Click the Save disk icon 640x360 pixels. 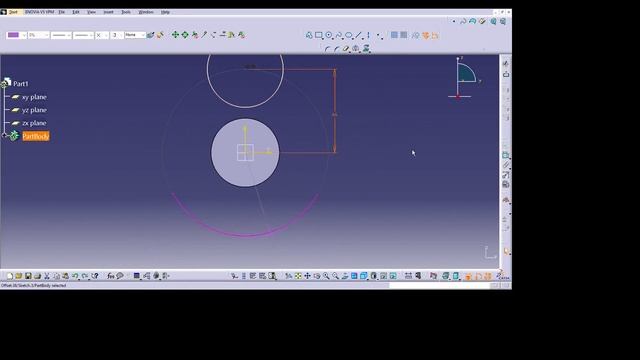tap(28, 276)
